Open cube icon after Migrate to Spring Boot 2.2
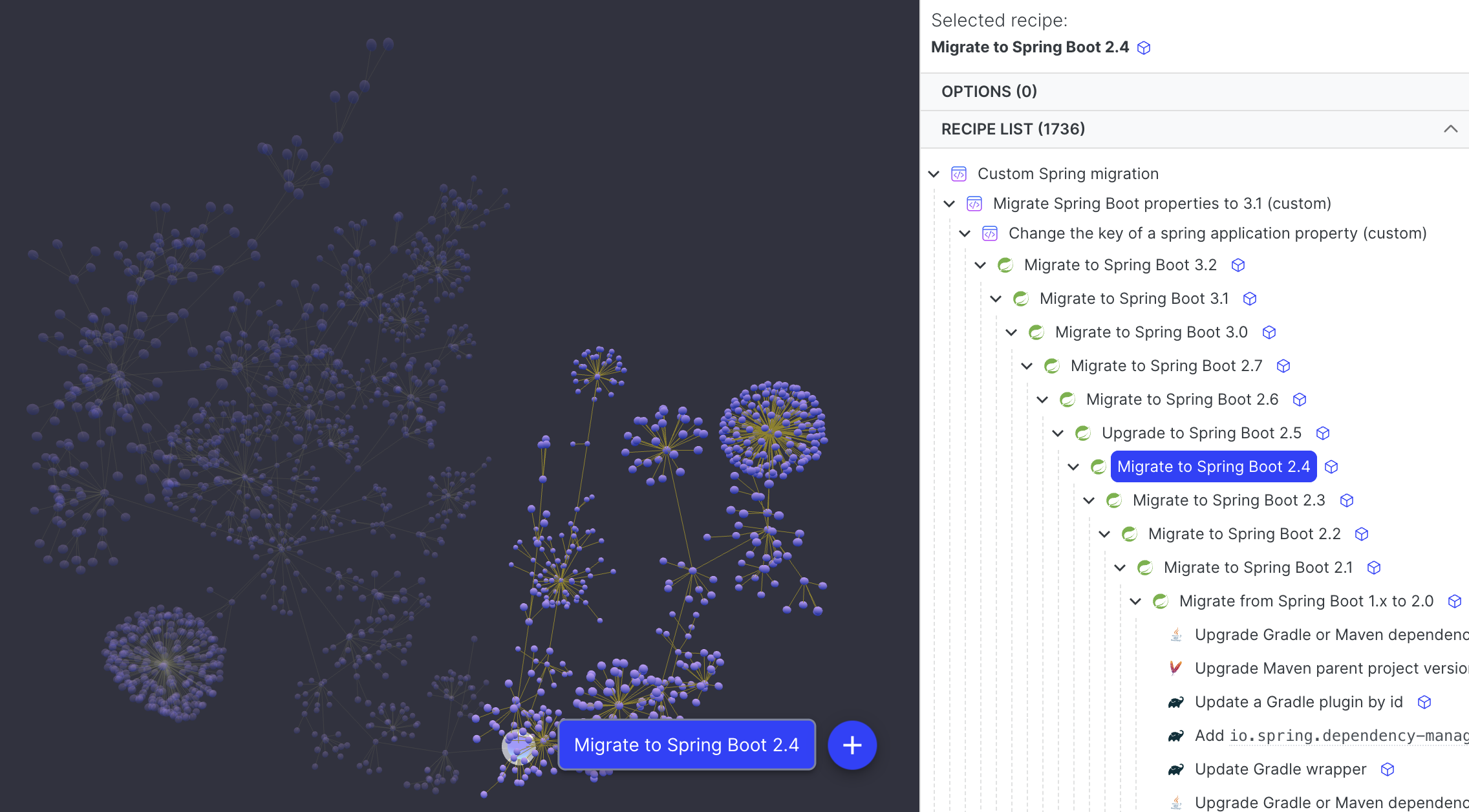 coord(1362,534)
